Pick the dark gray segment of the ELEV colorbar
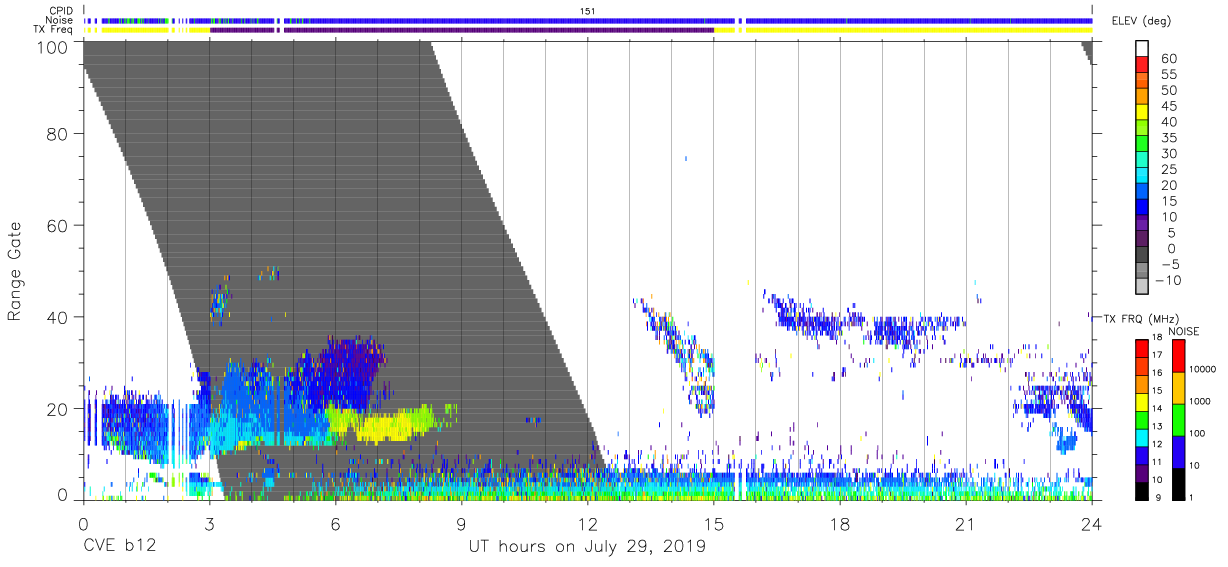 point(1142,255)
